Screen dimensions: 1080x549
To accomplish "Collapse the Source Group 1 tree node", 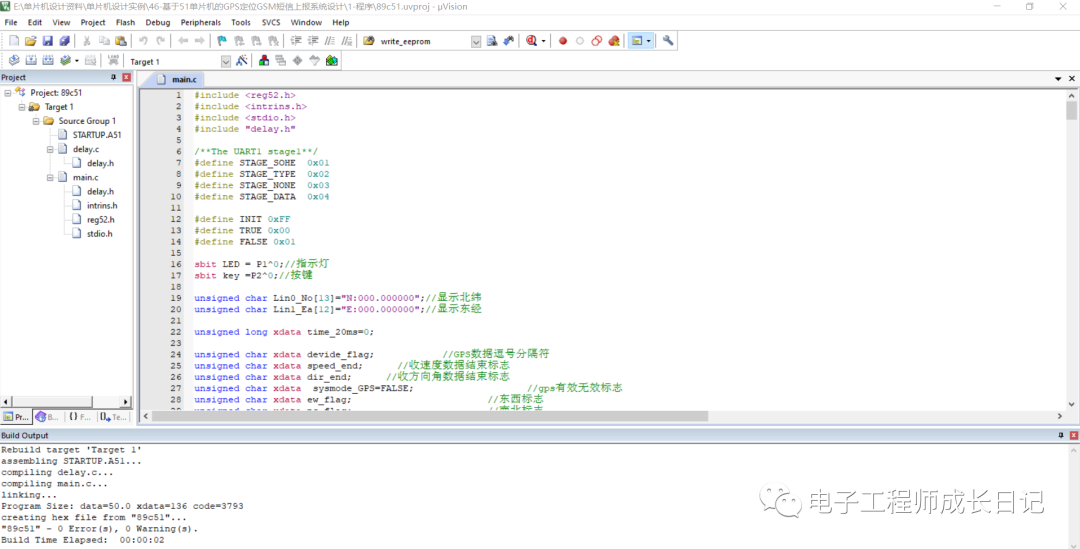I will point(36,121).
